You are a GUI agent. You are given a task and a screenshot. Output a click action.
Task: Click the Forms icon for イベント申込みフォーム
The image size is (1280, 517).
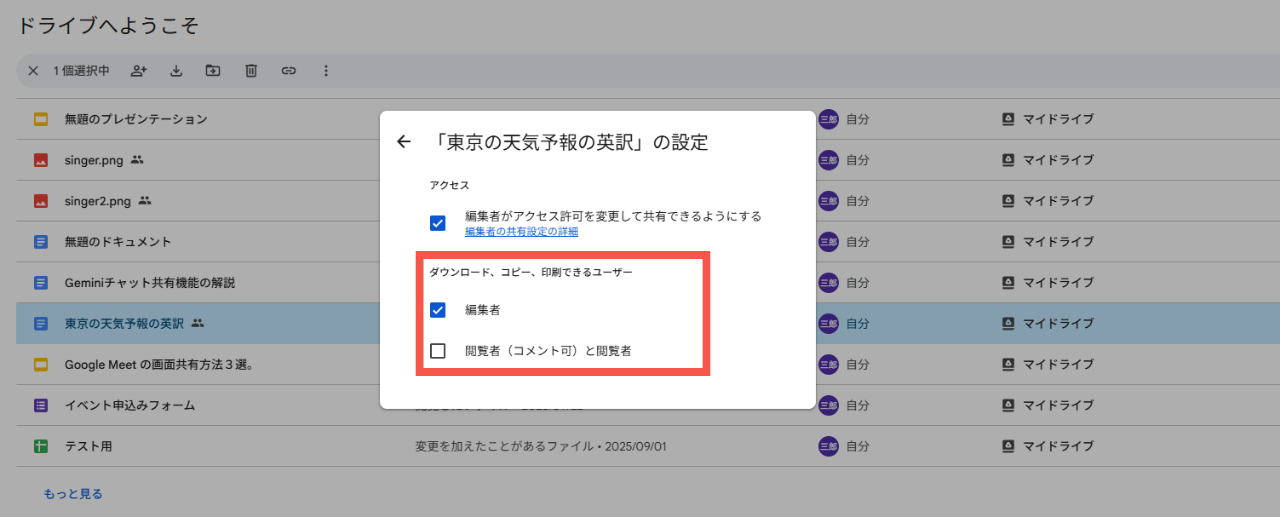point(41,406)
